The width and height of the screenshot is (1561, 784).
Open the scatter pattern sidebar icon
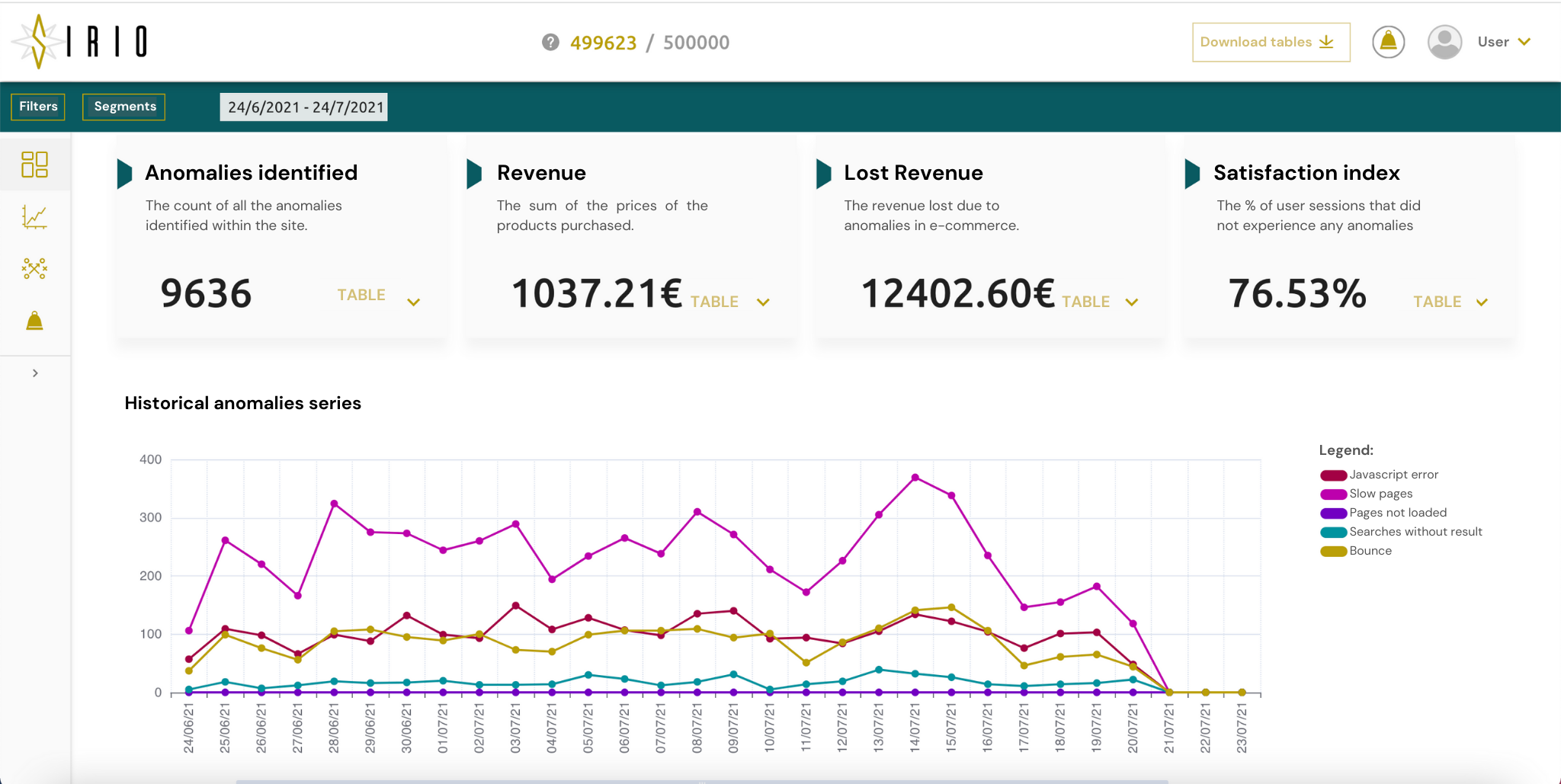(x=34, y=268)
